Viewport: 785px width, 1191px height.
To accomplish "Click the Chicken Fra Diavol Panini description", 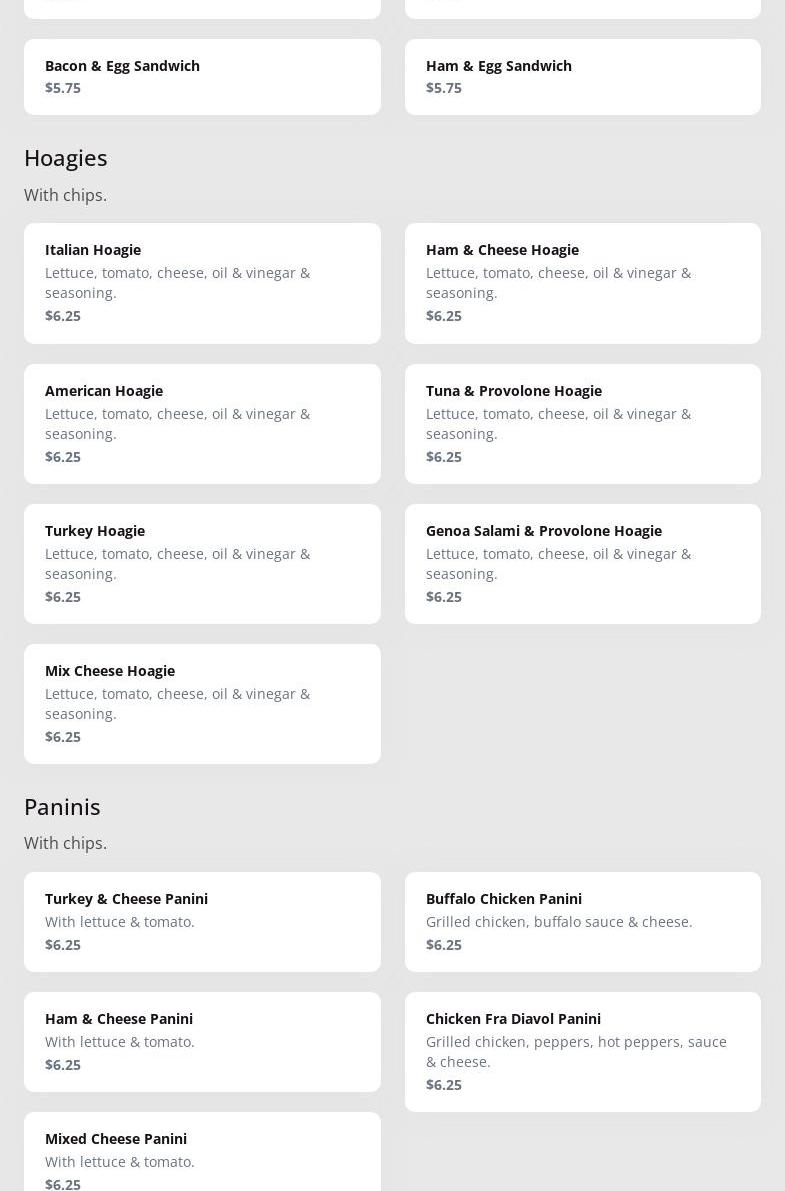I will [x=575, y=1052].
